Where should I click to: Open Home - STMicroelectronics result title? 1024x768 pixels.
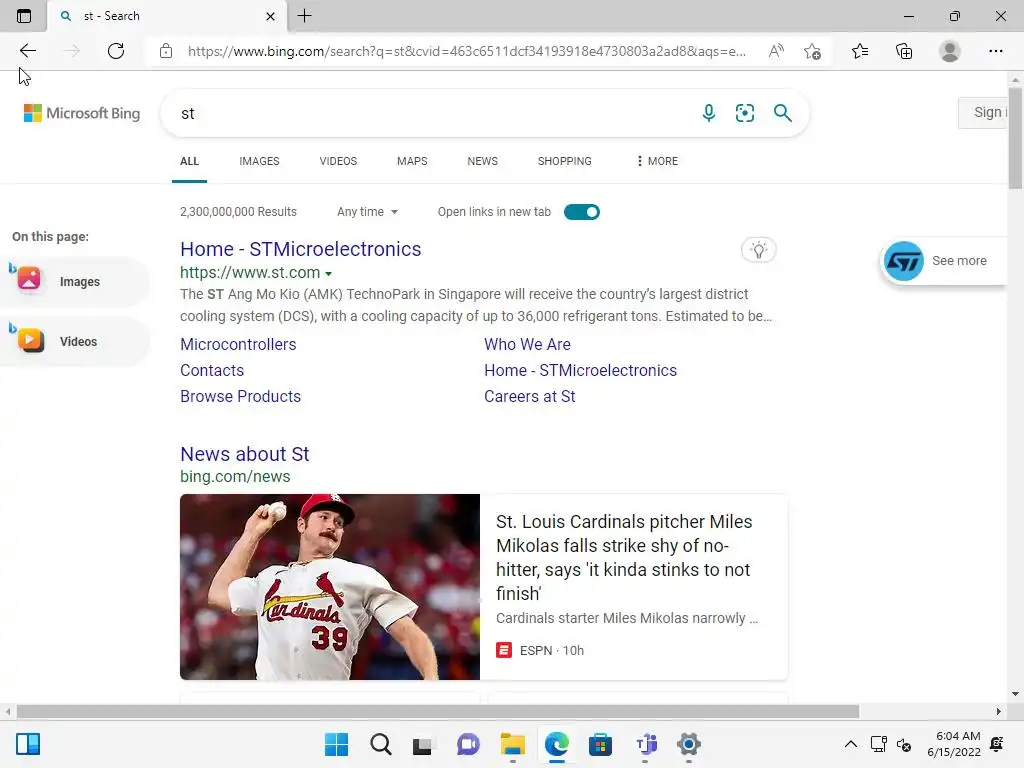[x=300, y=249]
